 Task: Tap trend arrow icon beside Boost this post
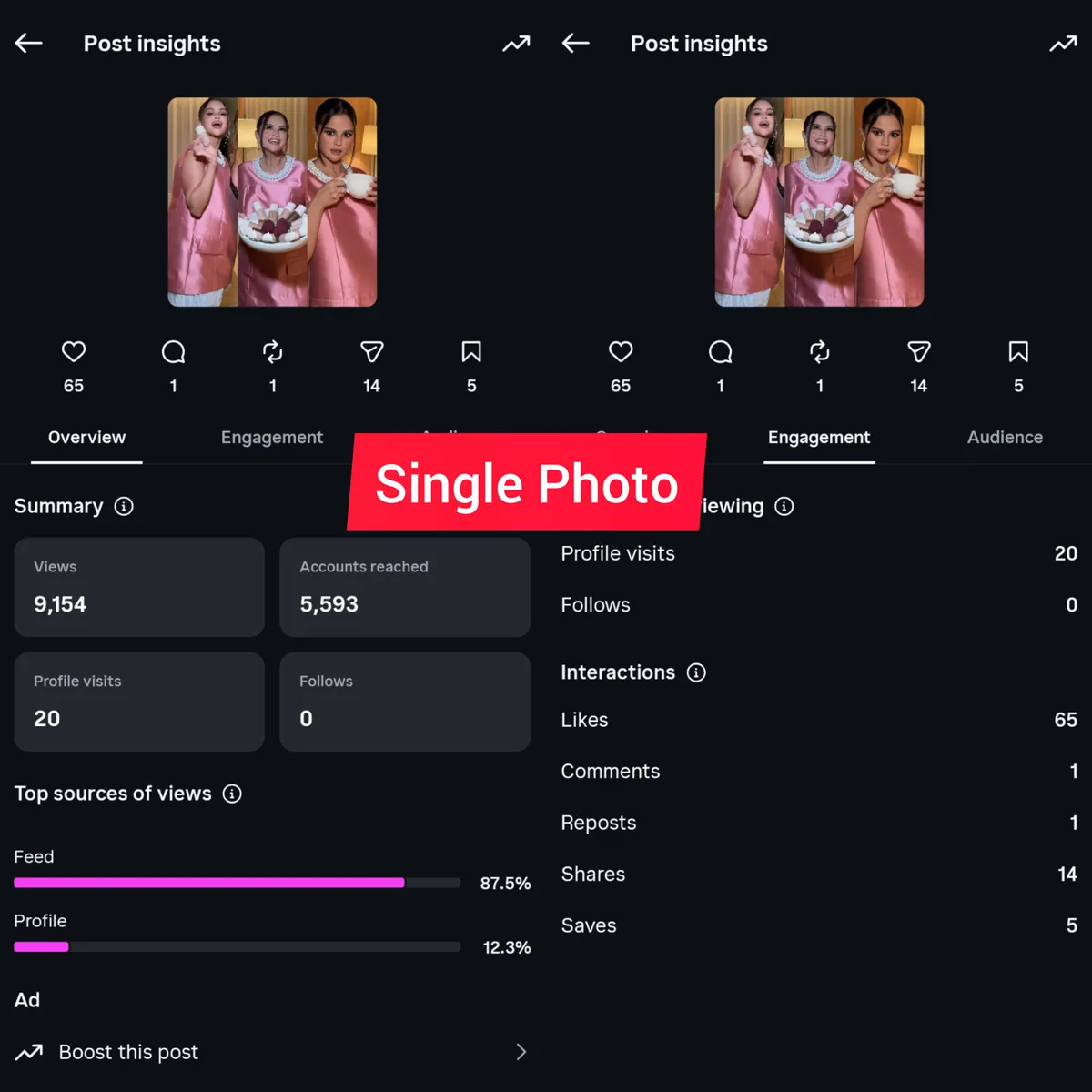29,1052
